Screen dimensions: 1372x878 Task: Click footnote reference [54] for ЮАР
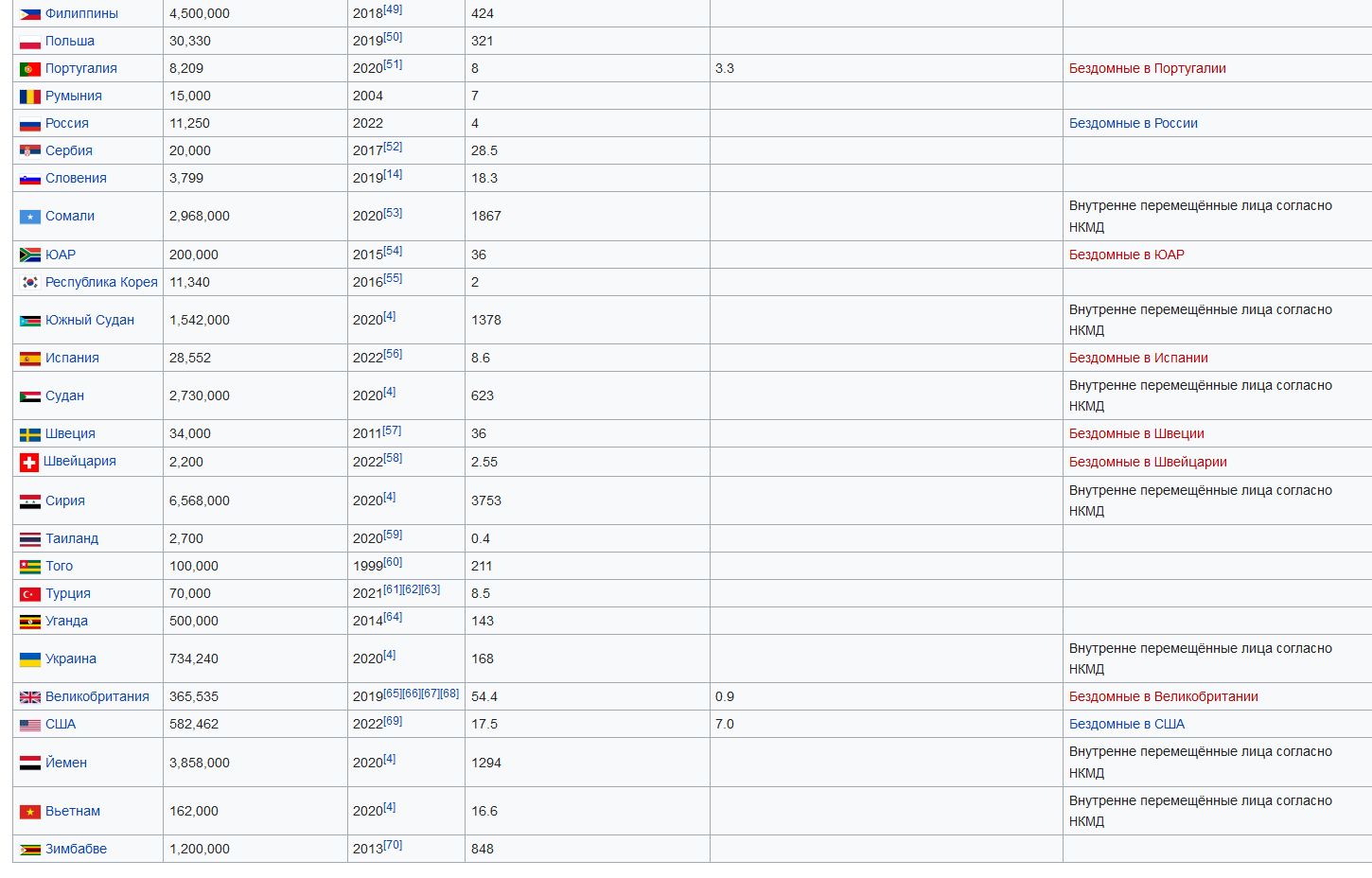coord(393,251)
